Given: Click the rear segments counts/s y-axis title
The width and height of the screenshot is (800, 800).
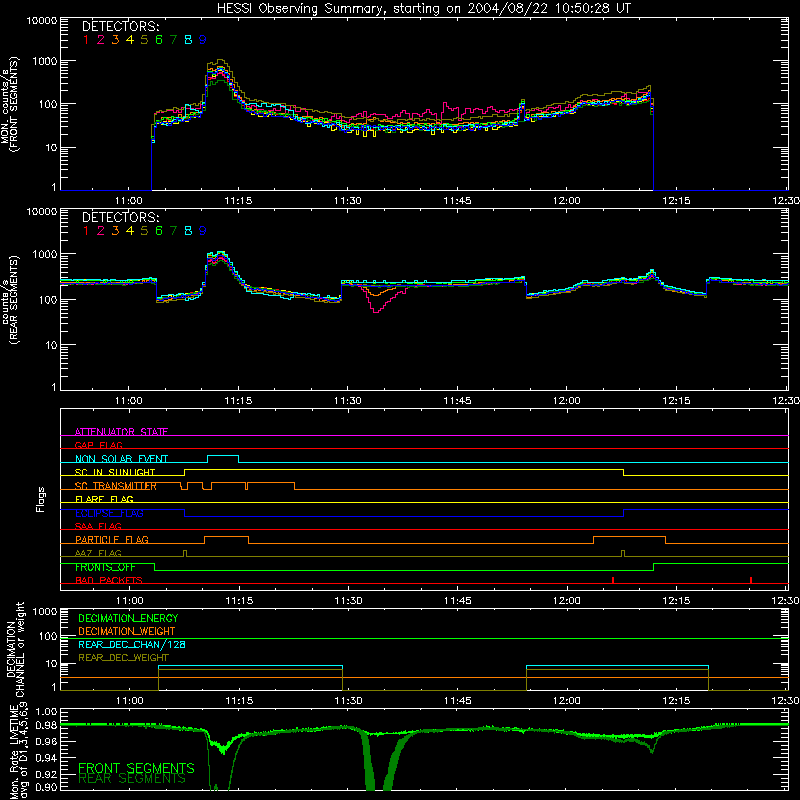Looking at the screenshot, I should (9, 299).
